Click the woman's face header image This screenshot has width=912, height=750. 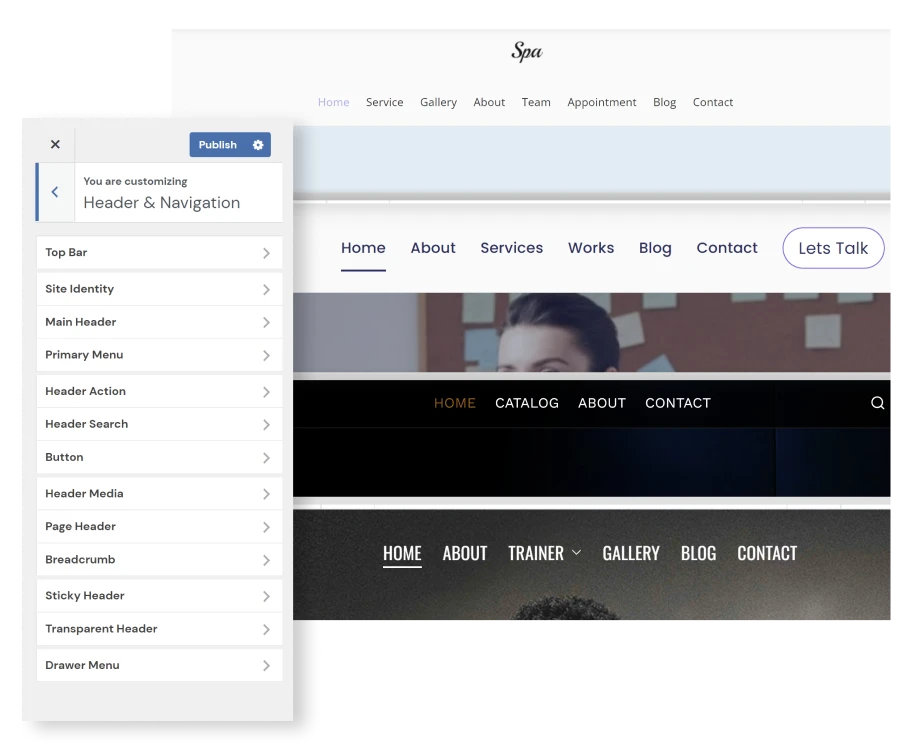point(592,332)
